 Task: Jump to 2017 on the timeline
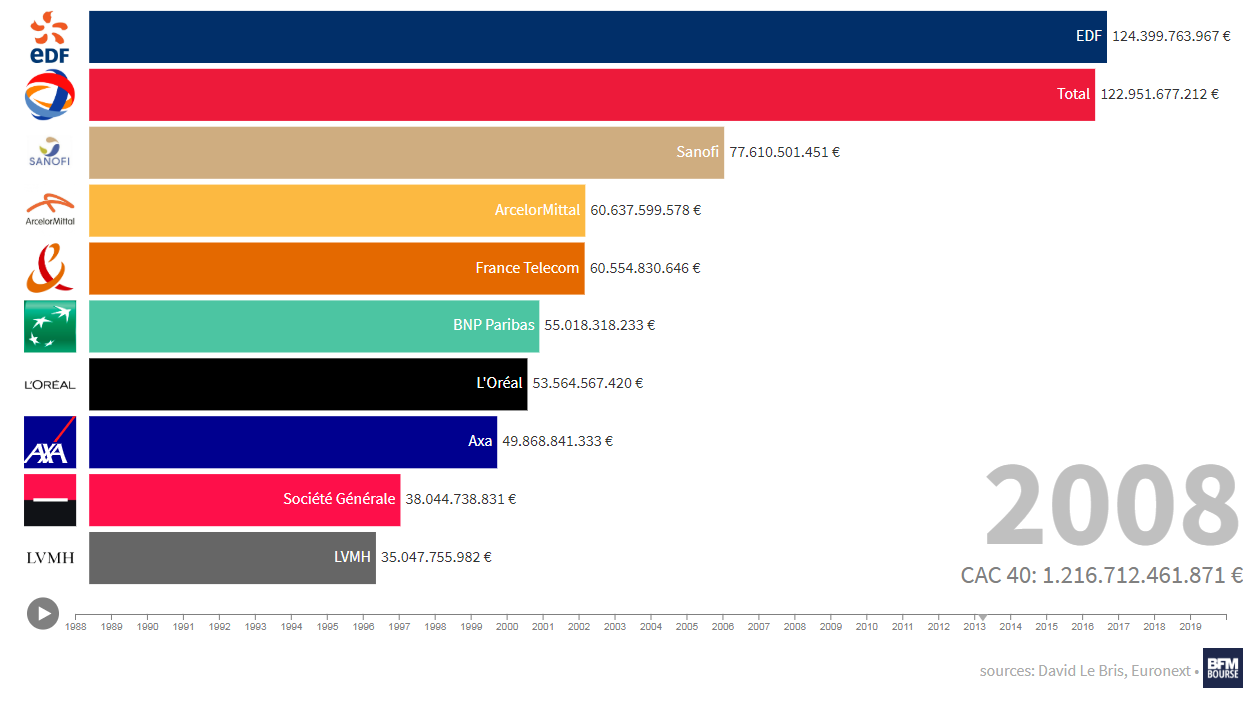[1119, 626]
